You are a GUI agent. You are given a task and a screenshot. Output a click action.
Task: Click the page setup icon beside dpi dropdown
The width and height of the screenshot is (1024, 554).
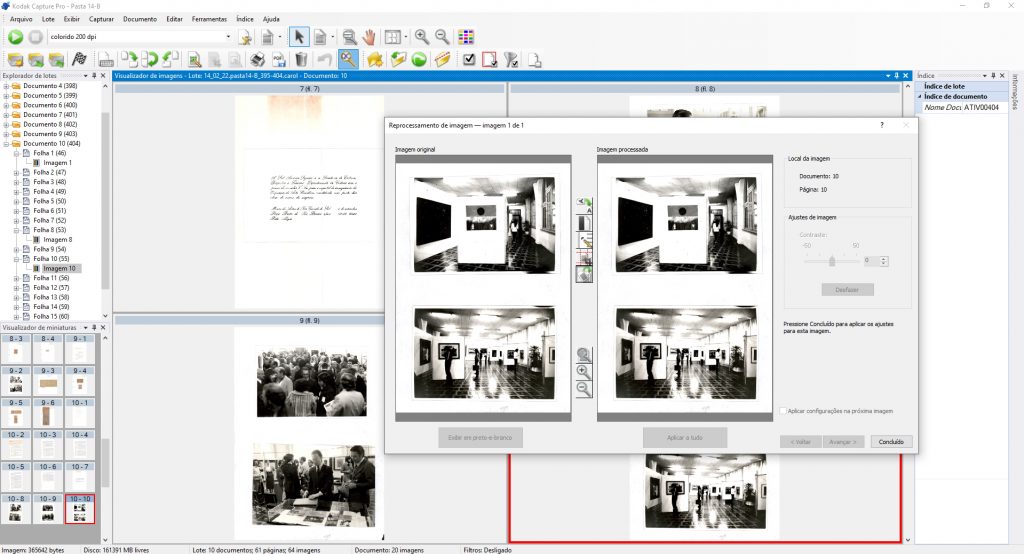click(x=245, y=37)
